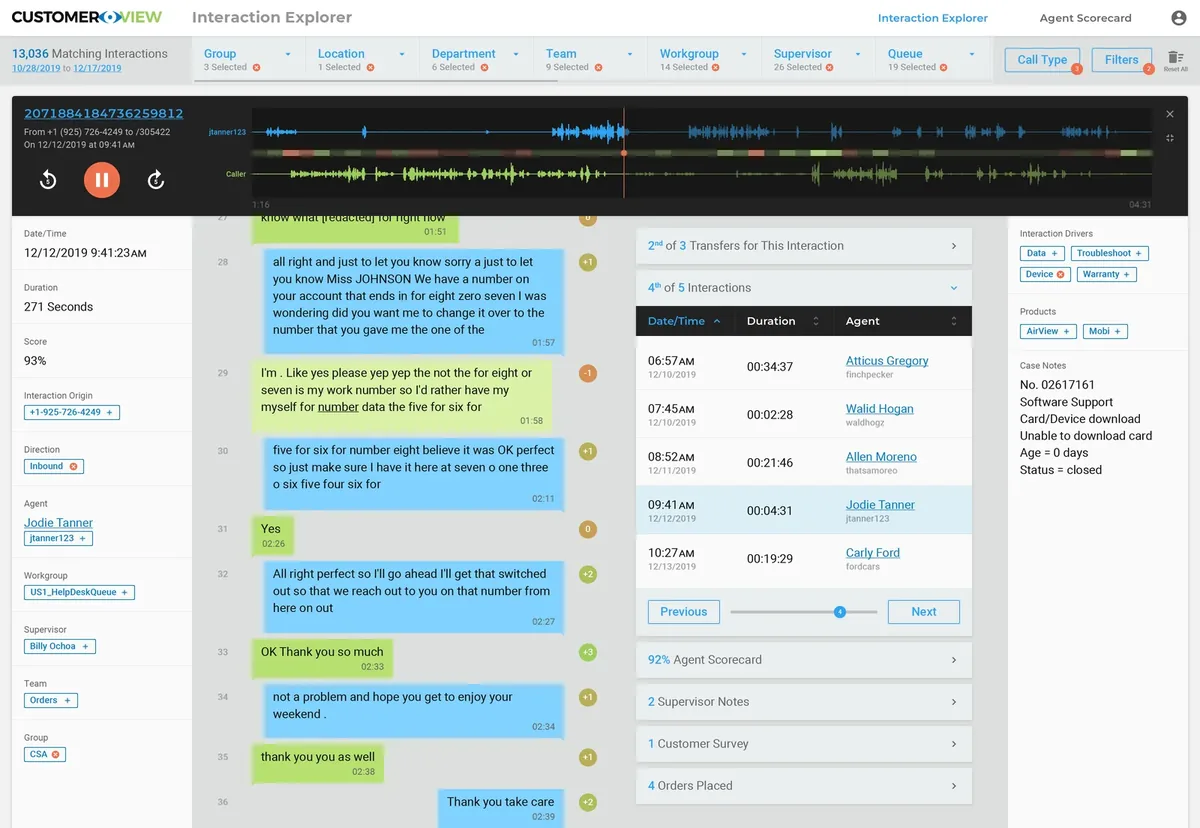Screen dimensions: 1200x828
Task: Remove the CSA group tag
Action: pyautogui.click(x=56, y=754)
